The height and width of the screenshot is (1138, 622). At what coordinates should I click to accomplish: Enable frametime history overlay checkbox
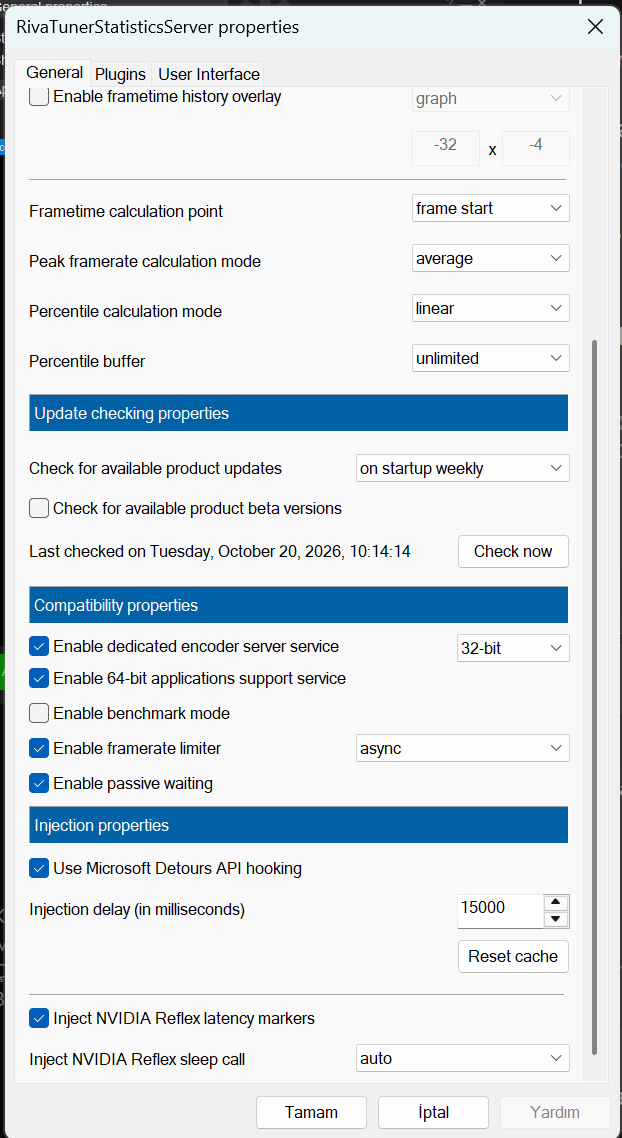click(39, 97)
